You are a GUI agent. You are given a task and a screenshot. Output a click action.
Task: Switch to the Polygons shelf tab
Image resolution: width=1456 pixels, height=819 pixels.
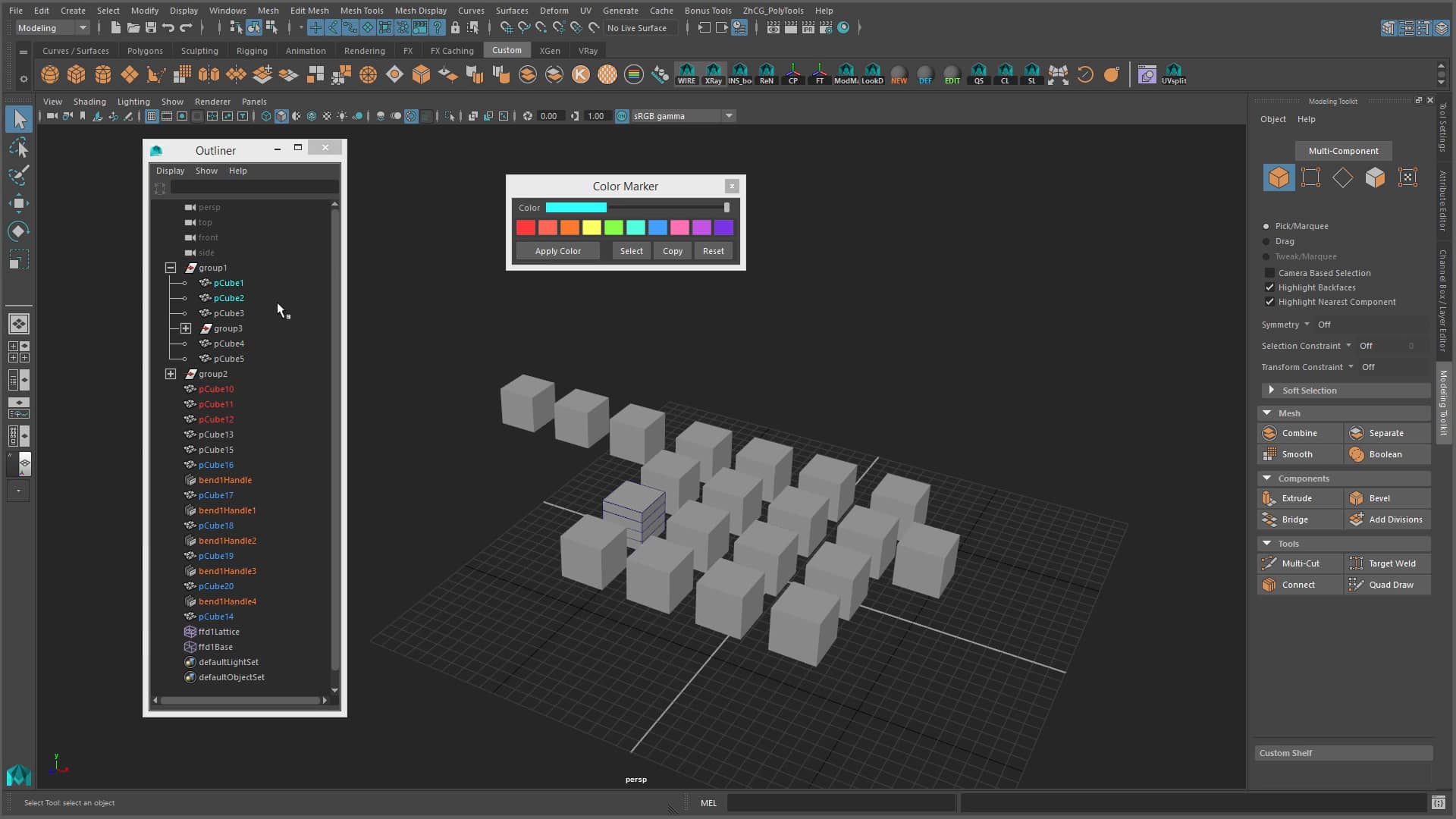[x=144, y=50]
